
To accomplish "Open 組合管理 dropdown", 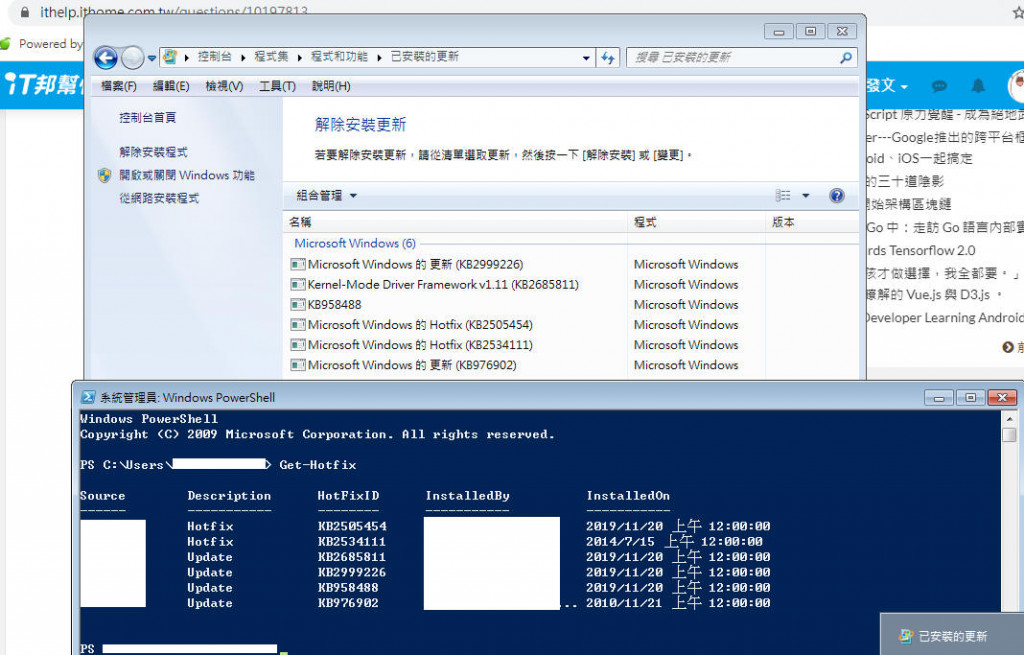I will (x=327, y=195).
